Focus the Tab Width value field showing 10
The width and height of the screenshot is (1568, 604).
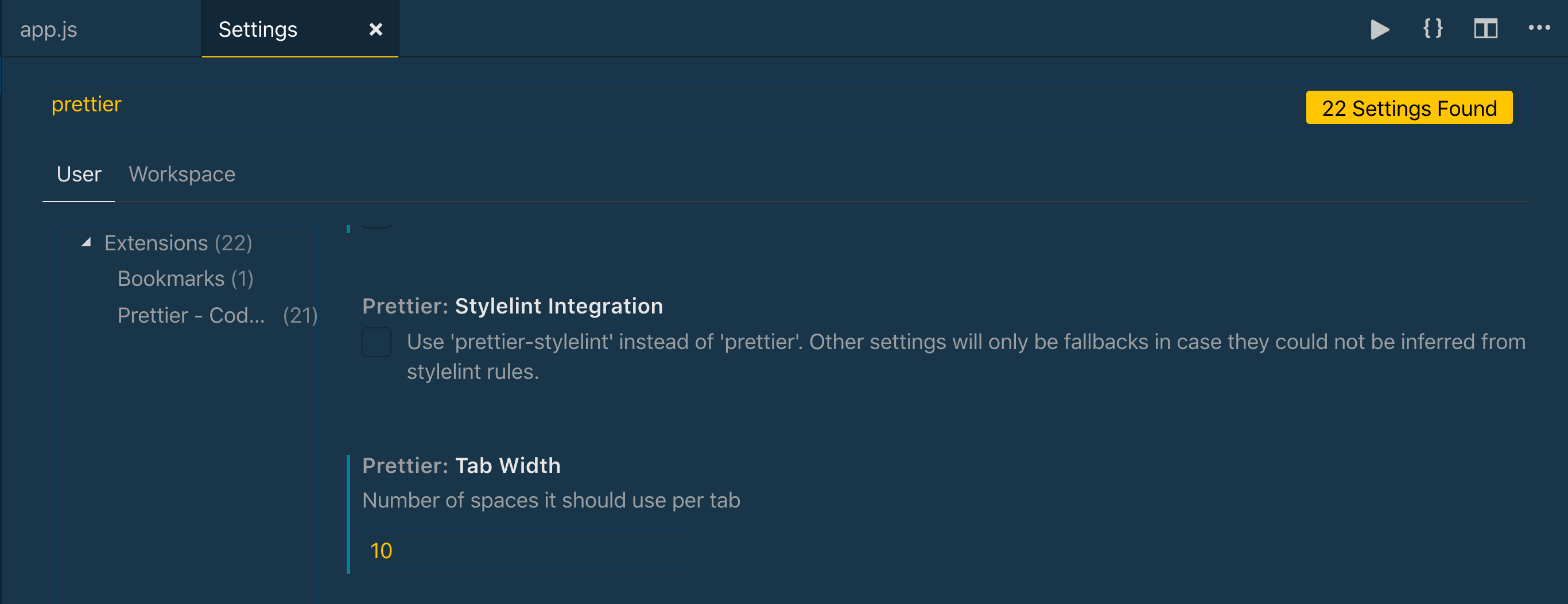coord(526,551)
